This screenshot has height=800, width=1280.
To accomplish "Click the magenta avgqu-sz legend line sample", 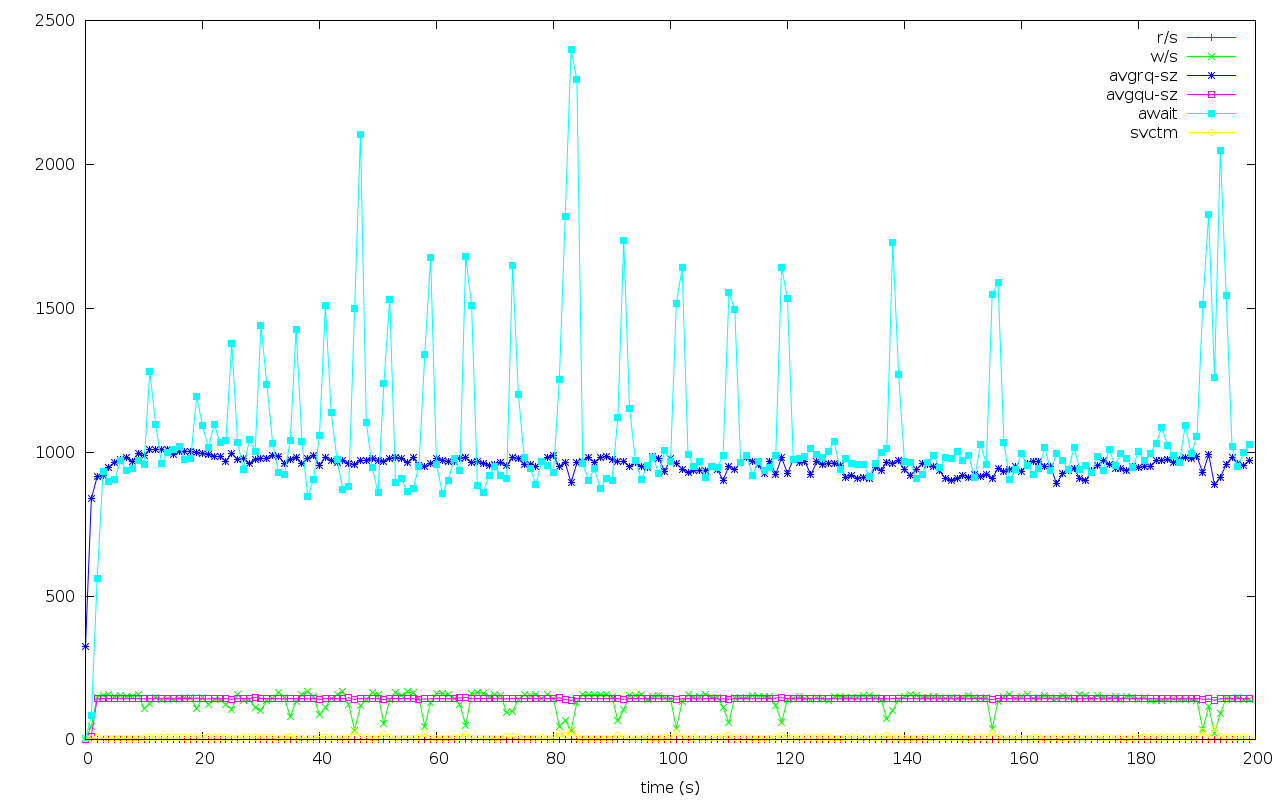I will point(1212,94).
